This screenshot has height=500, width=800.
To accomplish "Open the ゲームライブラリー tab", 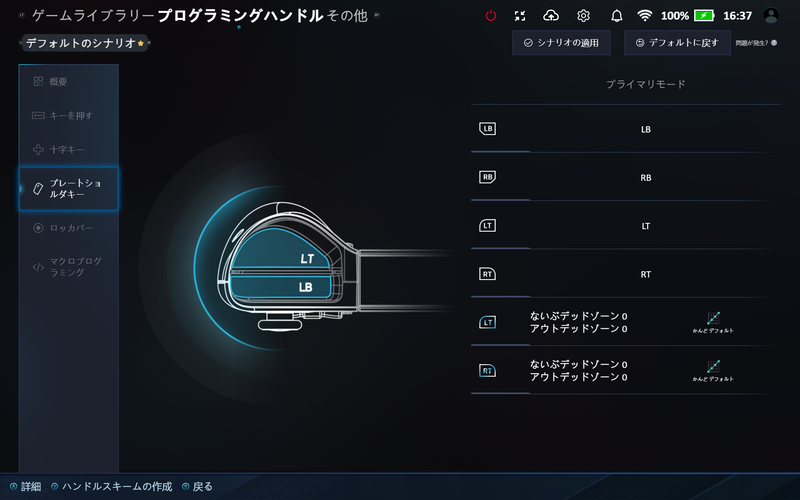I will point(93,16).
